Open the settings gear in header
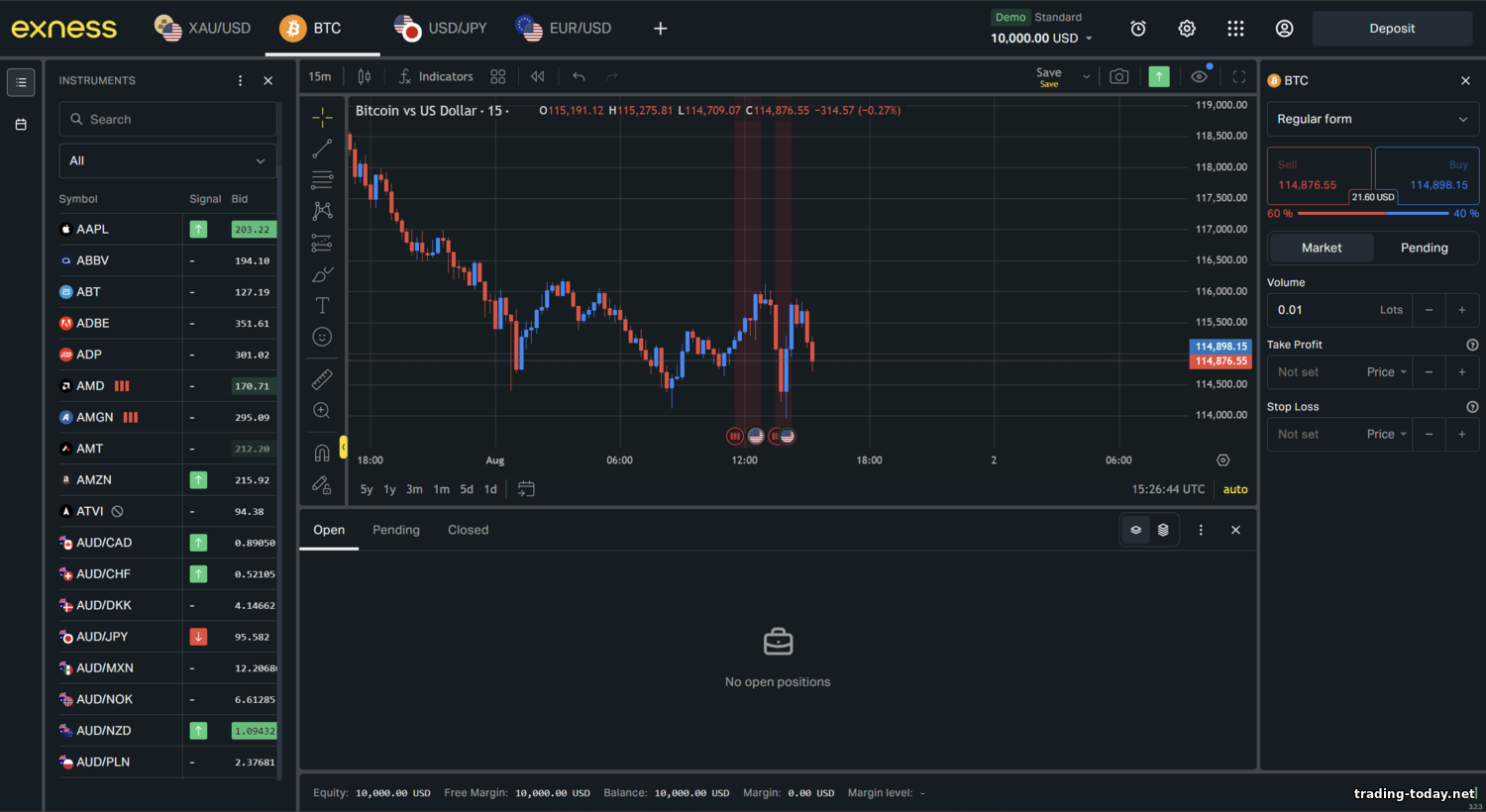This screenshot has height=812, width=1486. (1187, 29)
